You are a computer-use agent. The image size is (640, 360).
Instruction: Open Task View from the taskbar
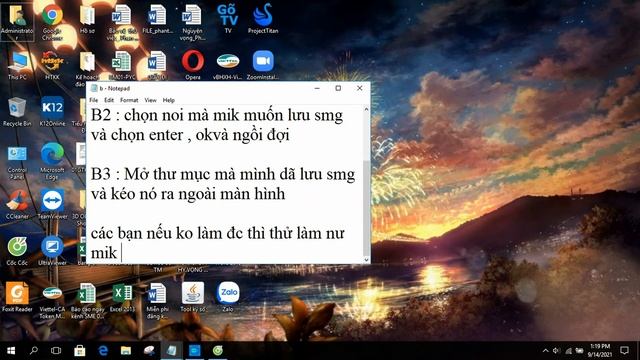[56, 351]
